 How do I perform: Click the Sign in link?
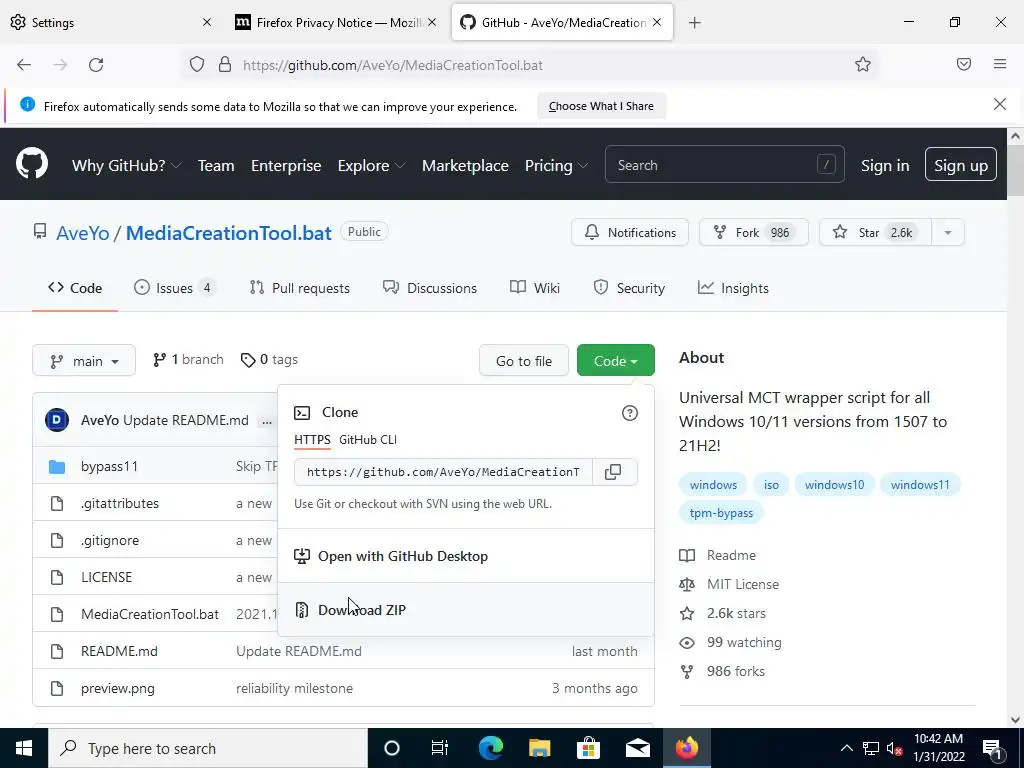885,165
